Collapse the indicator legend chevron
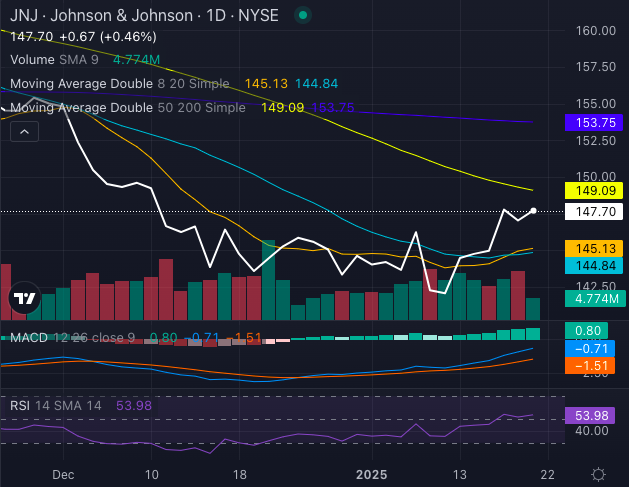The image size is (629, 487). coord(25,131)
